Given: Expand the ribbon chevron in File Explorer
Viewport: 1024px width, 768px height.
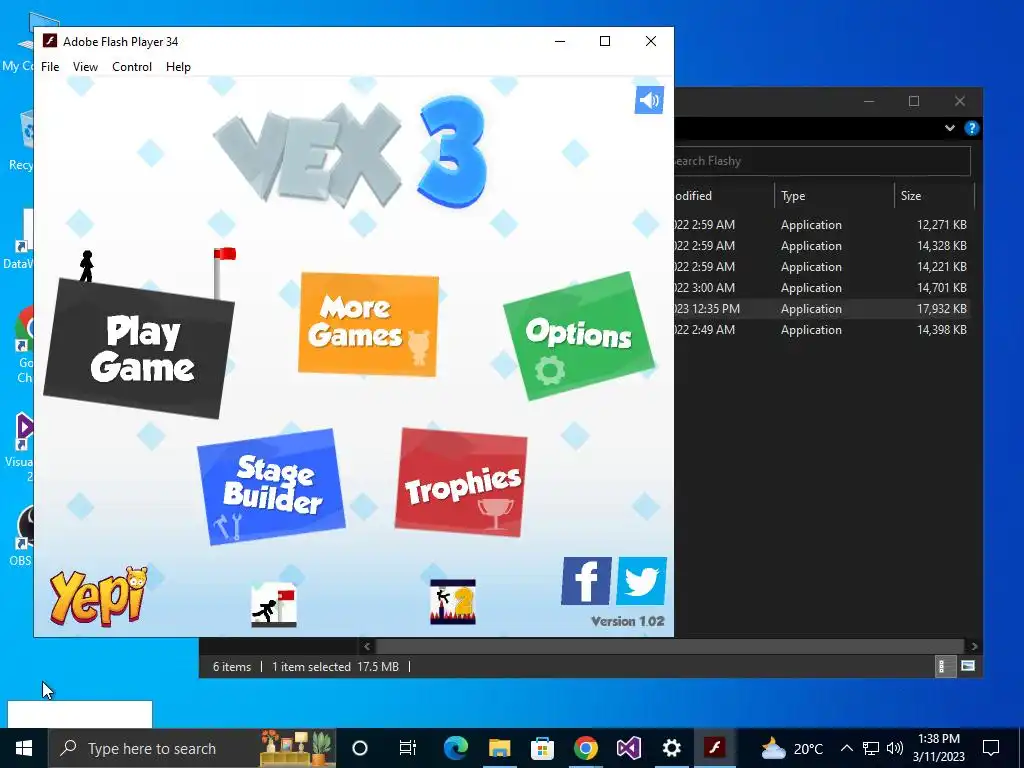Looking at the screenshot, I should (950, 128).
